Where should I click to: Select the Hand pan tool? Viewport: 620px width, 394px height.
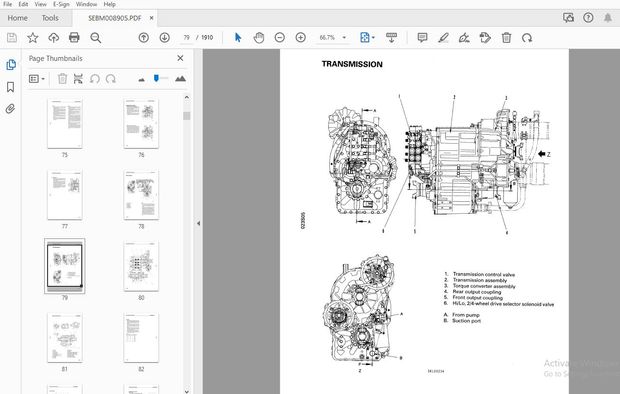point(259,38)
